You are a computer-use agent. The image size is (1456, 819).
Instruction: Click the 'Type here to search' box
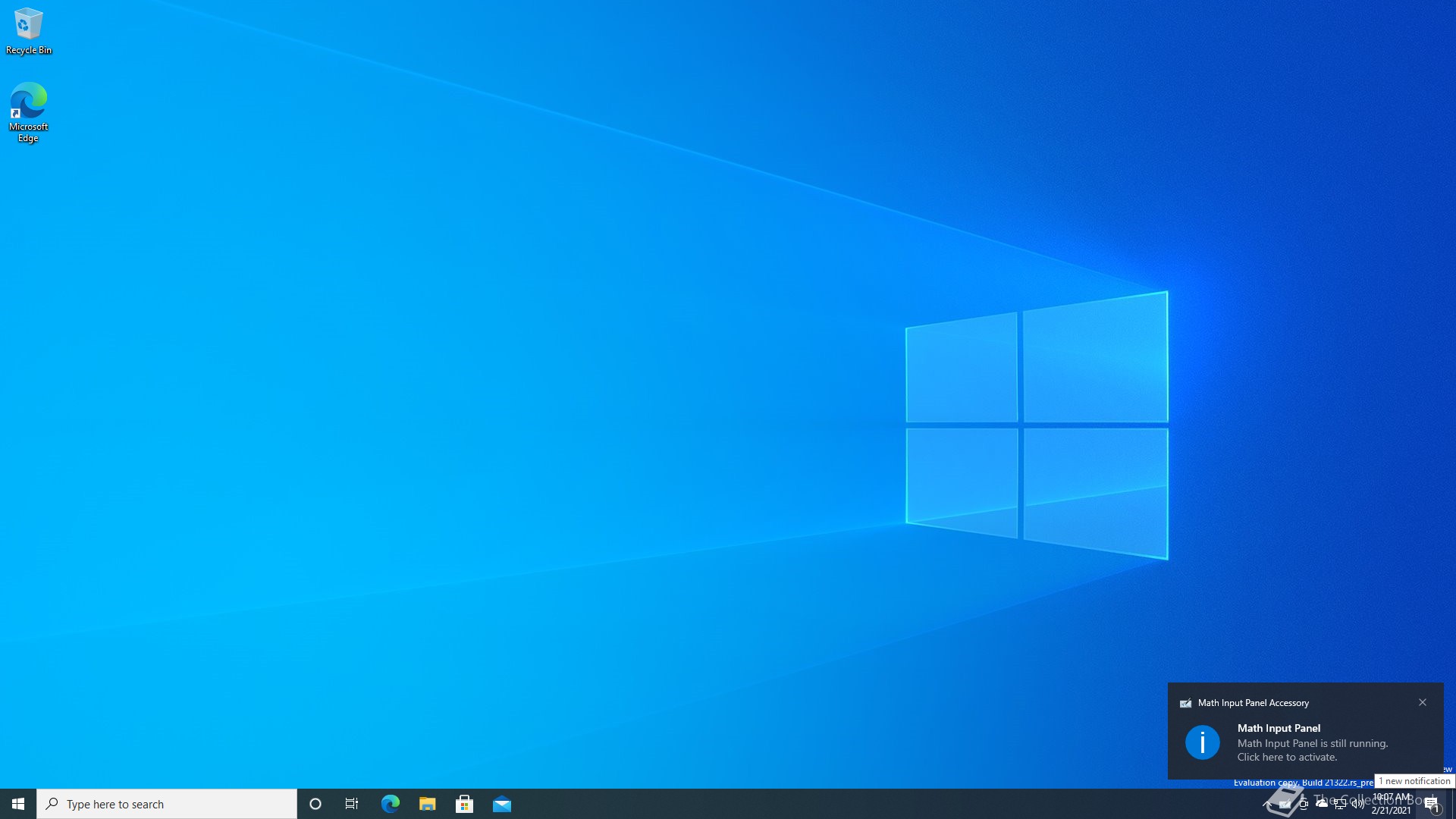(167, 804)
